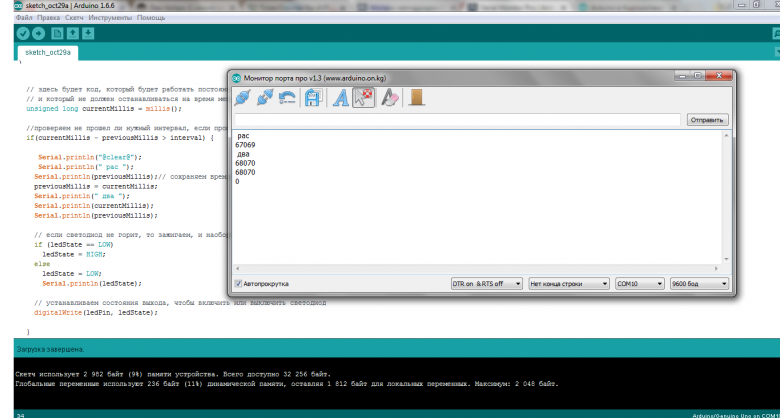Screen dimensions: 780x418
Task: Open the 9600 бод baud rate dropdown
Action: pos(696,284)
